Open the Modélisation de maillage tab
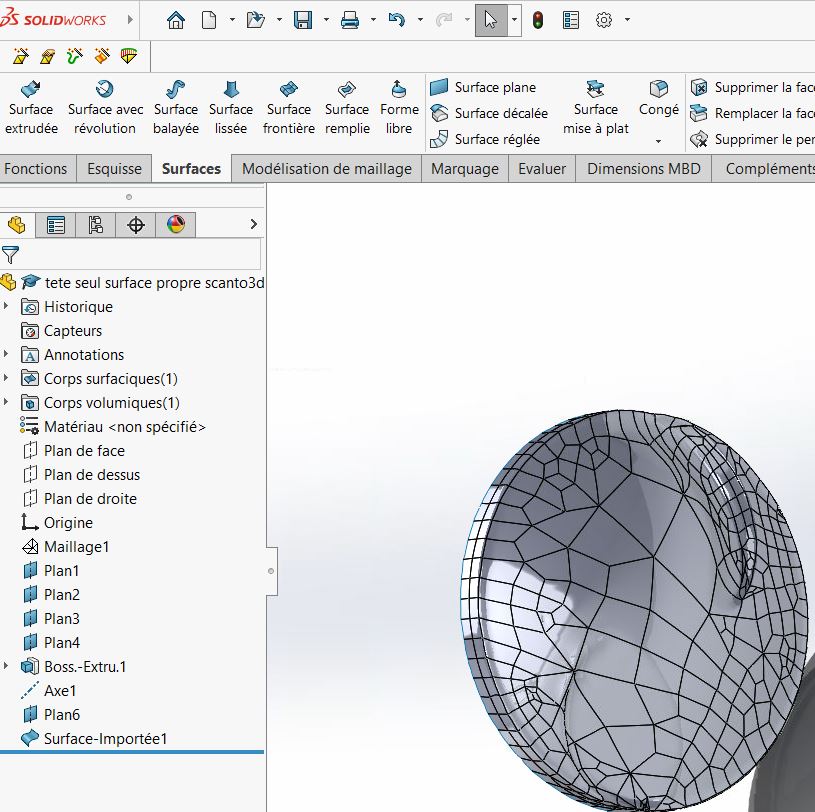This screenshot has height=812, width=815. click(x=326, y=169)
